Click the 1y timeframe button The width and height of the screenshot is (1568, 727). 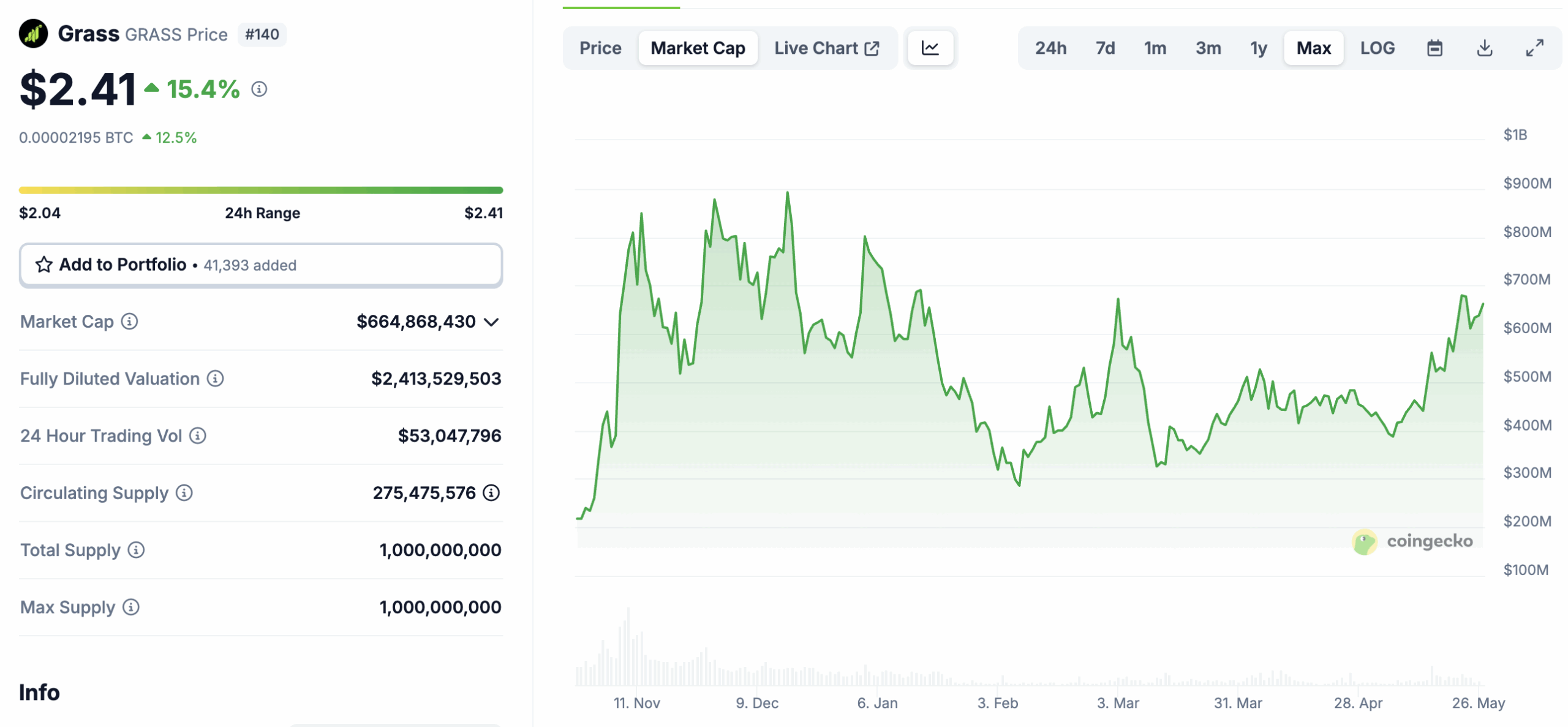click(1257, 48)
